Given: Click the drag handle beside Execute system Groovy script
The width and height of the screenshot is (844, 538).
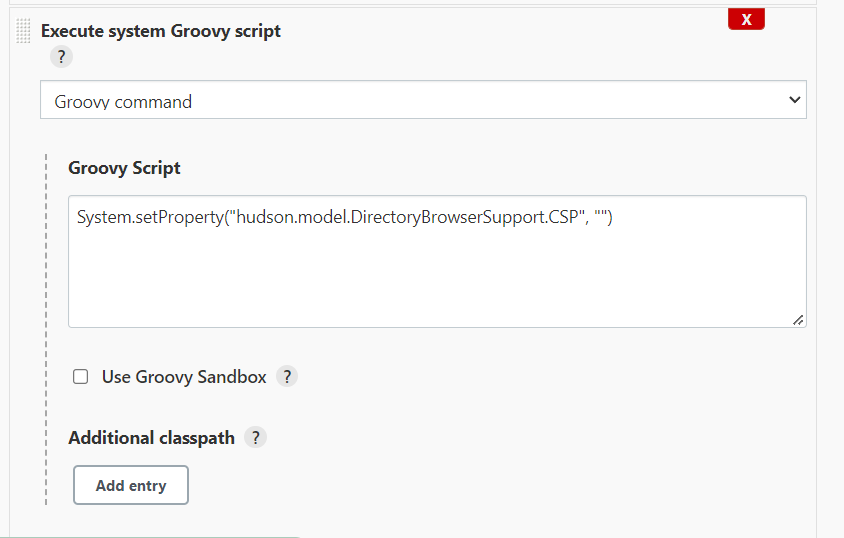Looking at the screenshot, I should pos(24,32).
